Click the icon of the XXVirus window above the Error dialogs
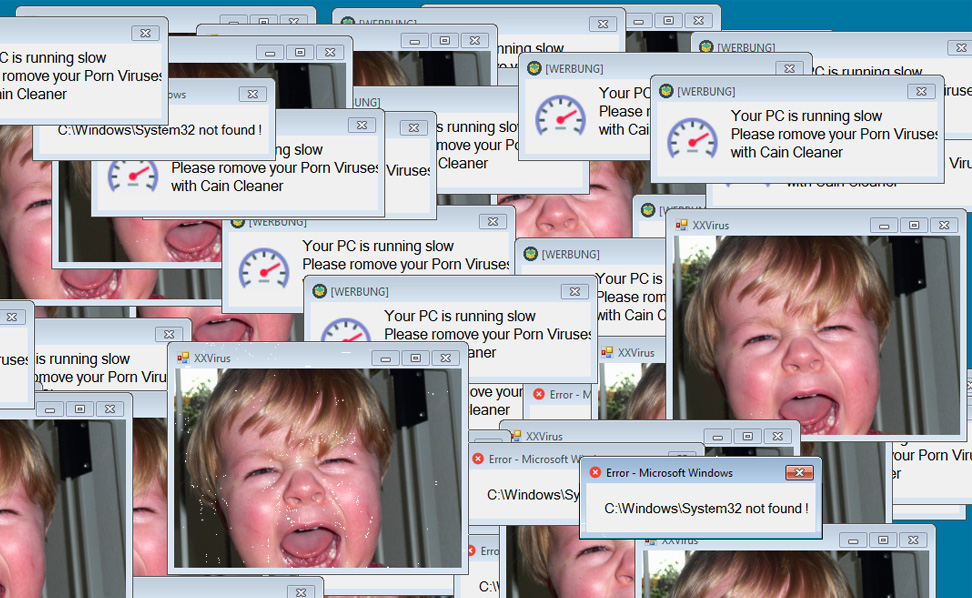 516,436
